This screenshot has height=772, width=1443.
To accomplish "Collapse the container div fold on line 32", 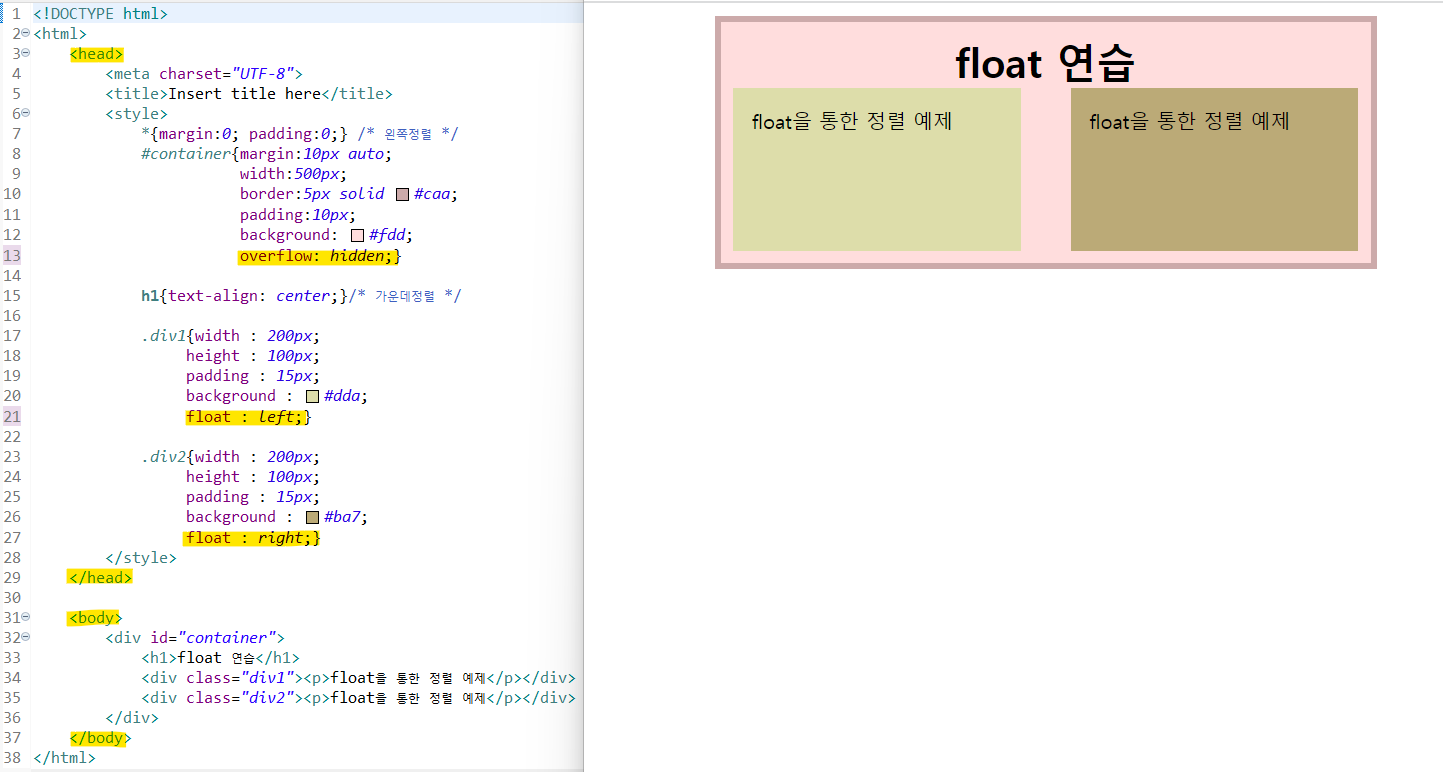I will pos(25,637).
